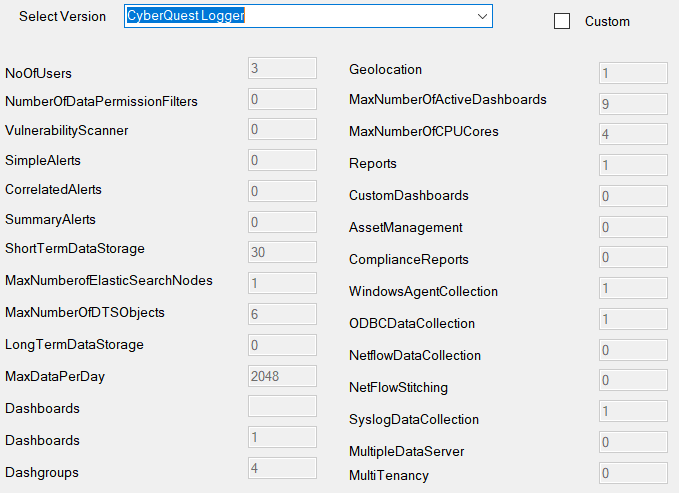Click the 'WindowsAgentCollection' label
The height and width of the screenshot is (493, 679).
(x=424, y=291)
